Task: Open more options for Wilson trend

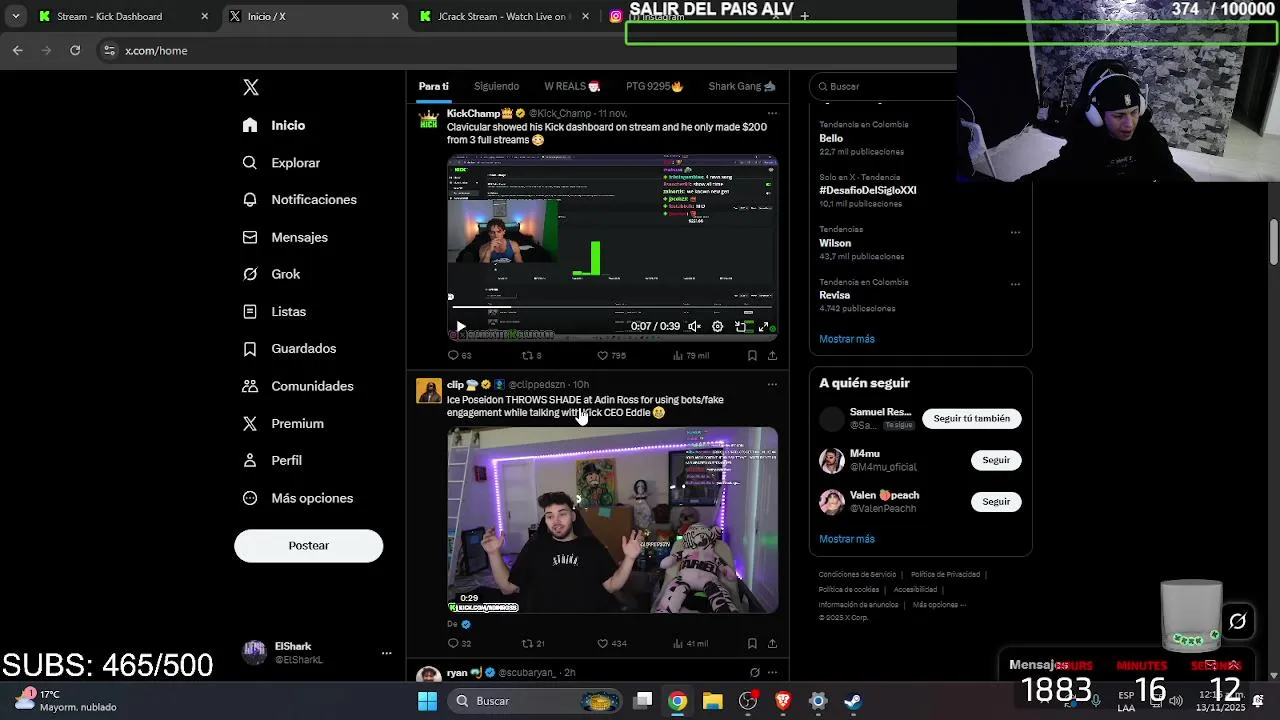Action: click(1015, 232)
